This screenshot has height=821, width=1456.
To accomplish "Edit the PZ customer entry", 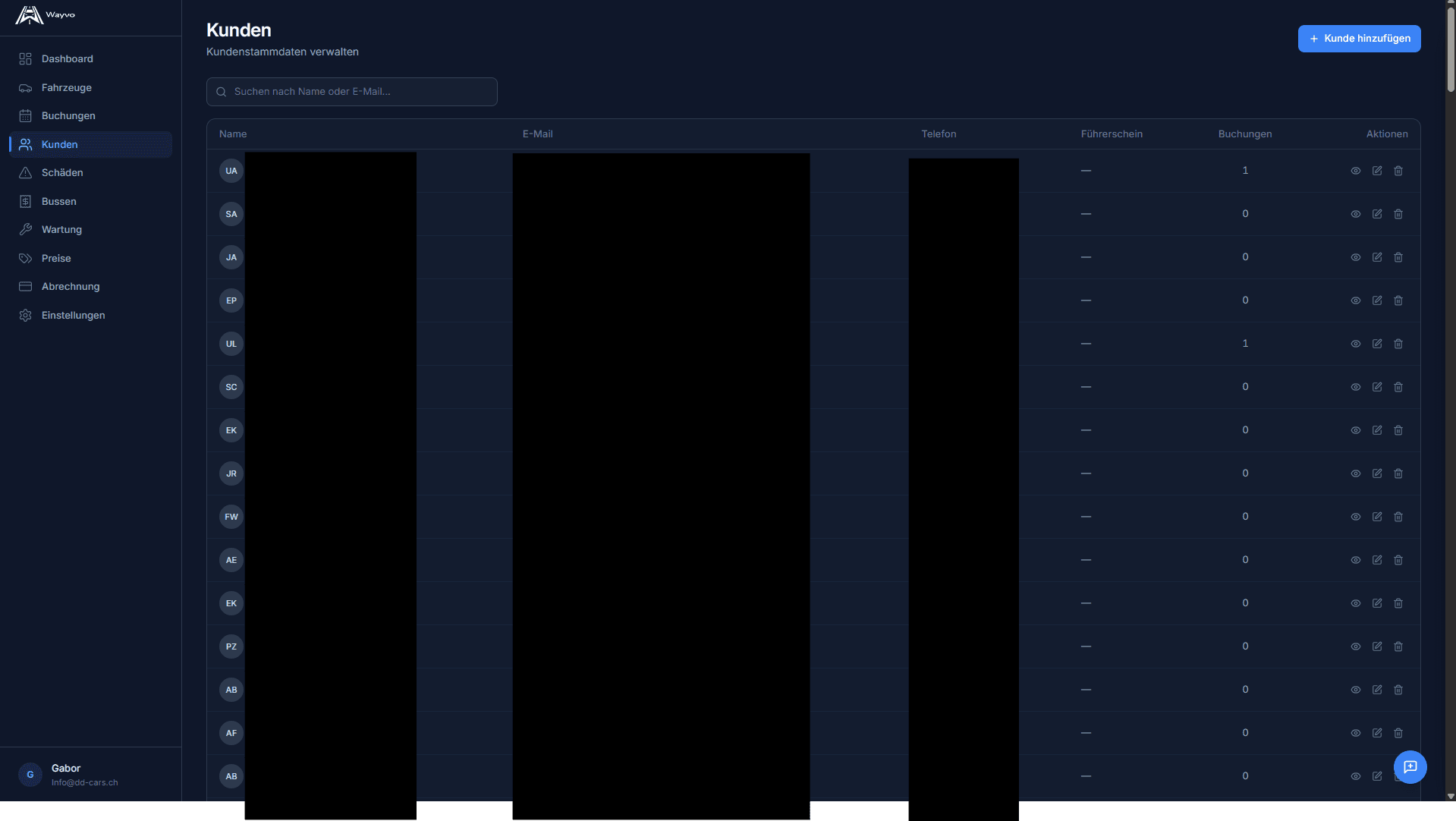I will (1376, 646).
